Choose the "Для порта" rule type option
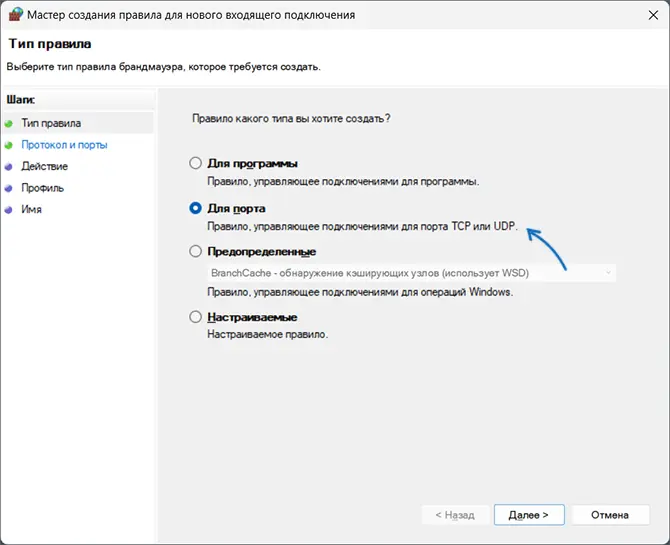The image size is (670, 545). 196,208
